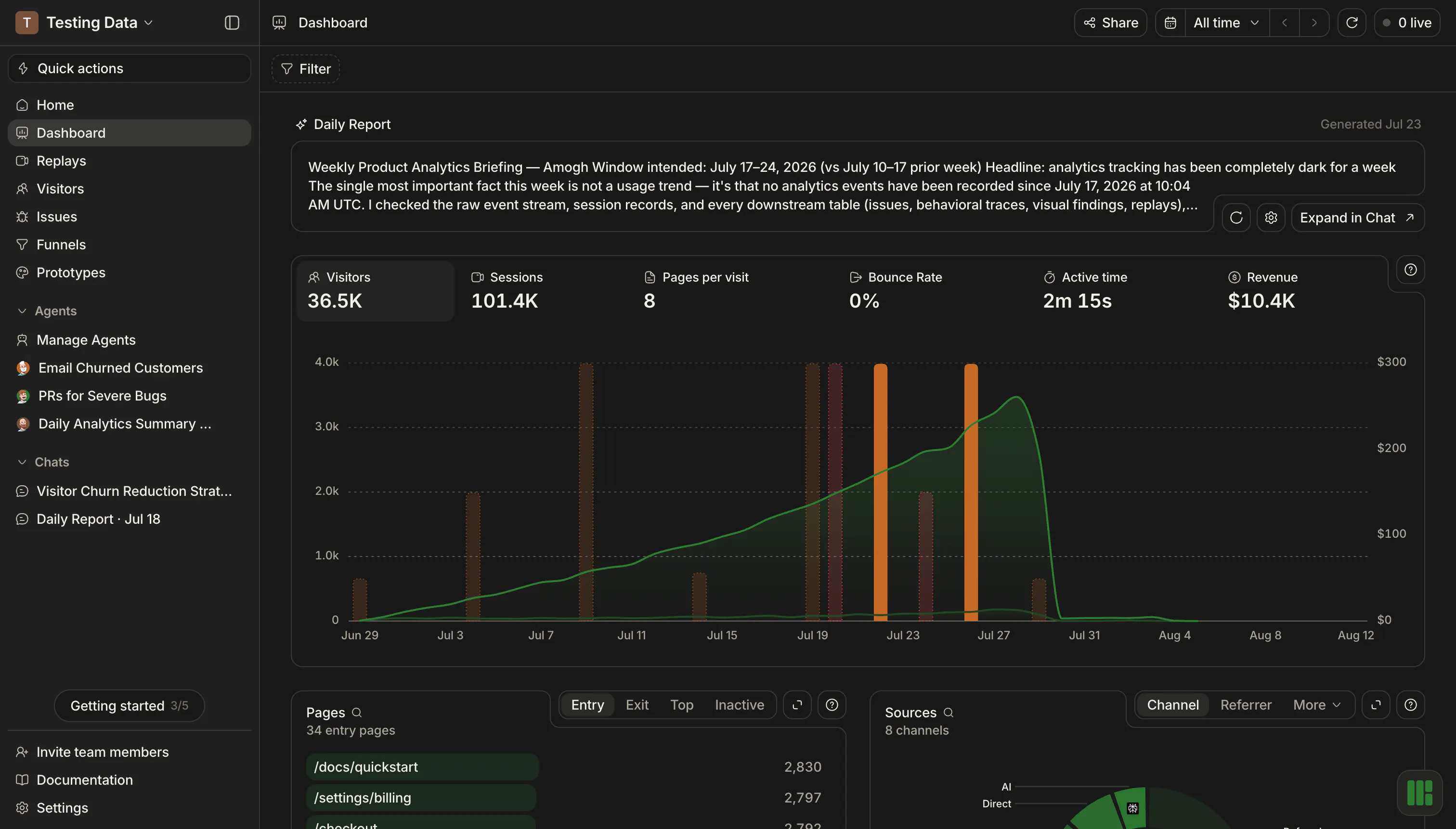The image size is (1456, 829).
Task: Search within Sources list
Action: tap(948, 712)
